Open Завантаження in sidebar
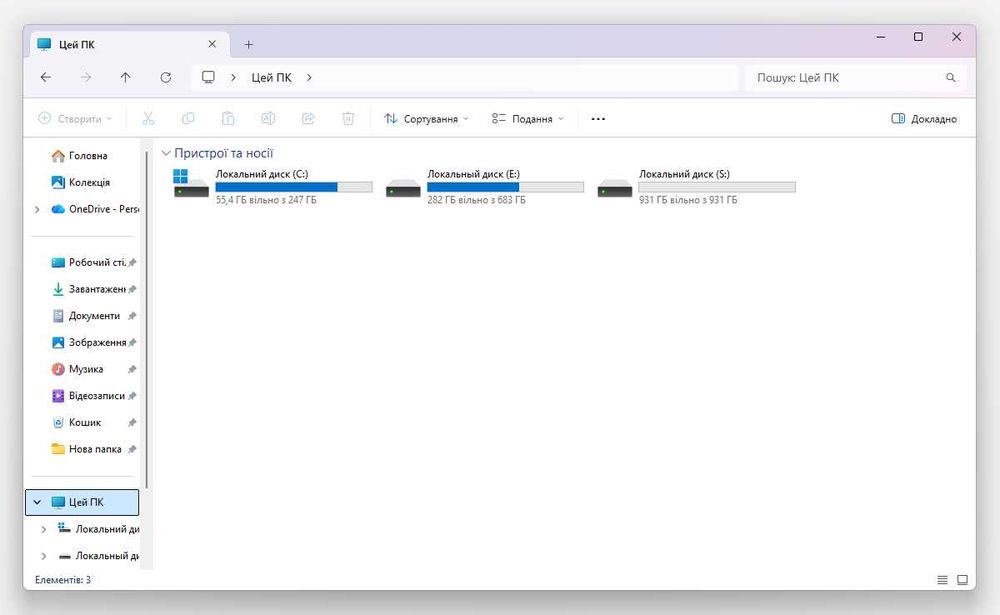The height and width of the screenshot is (615, 1000). coord(88,289)
